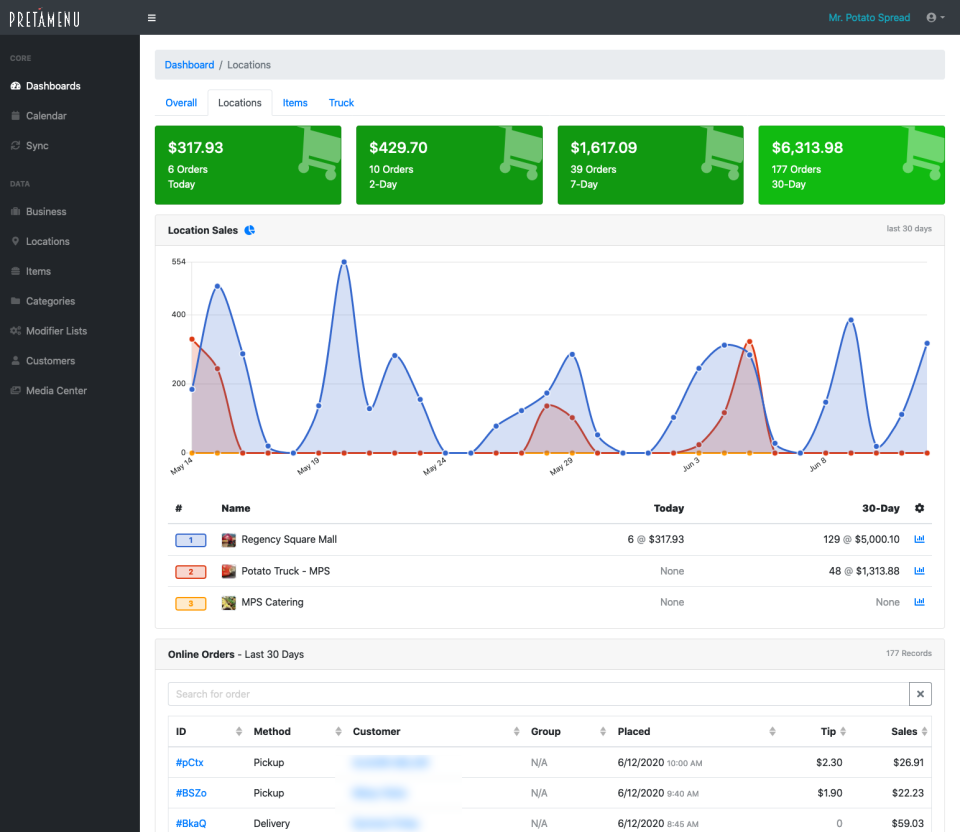Click Potato Truck - MPS thumbnail image
Screen dimensions: 960x832
point(228,572)
